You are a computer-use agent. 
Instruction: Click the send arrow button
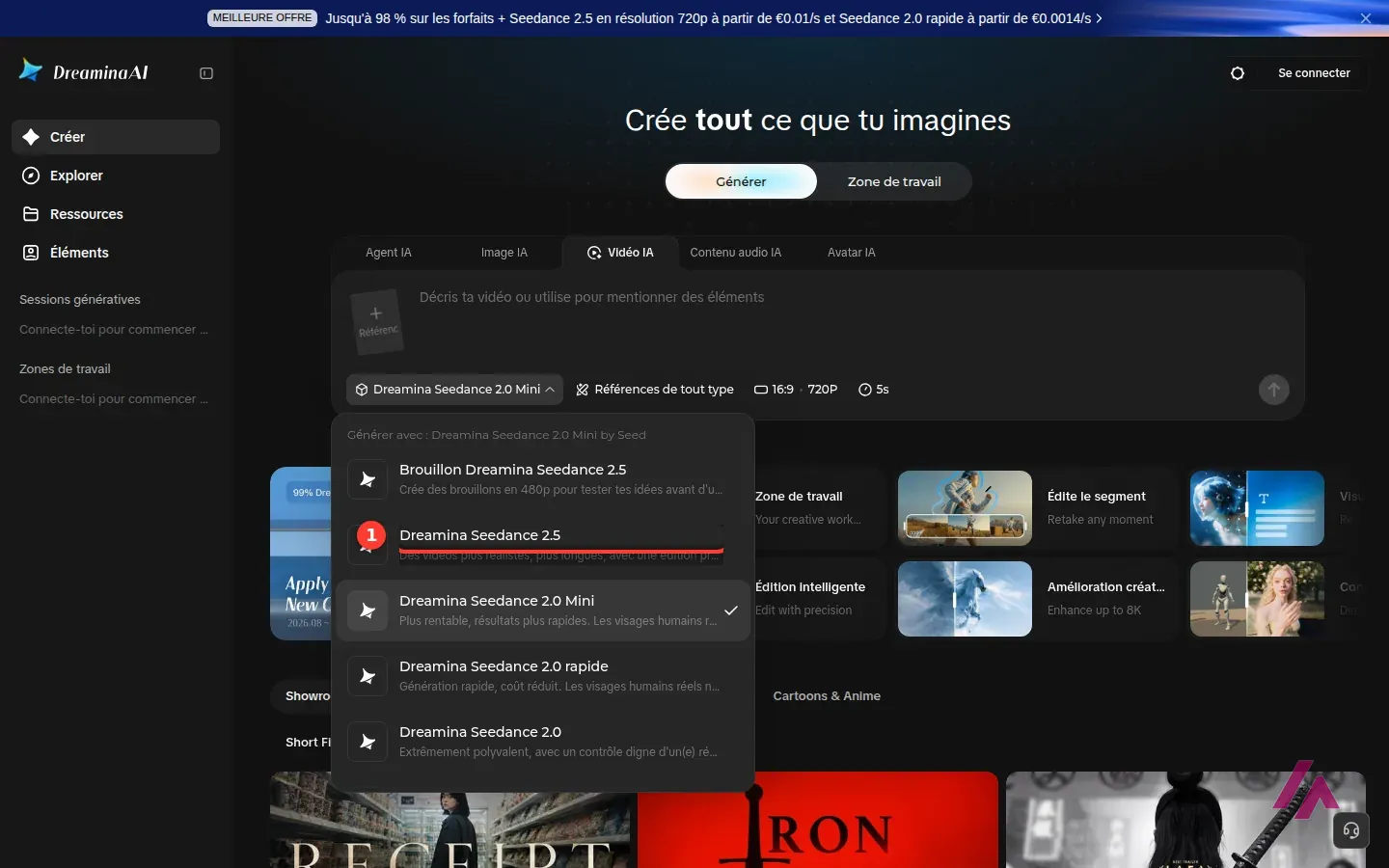click(1274, 390)
